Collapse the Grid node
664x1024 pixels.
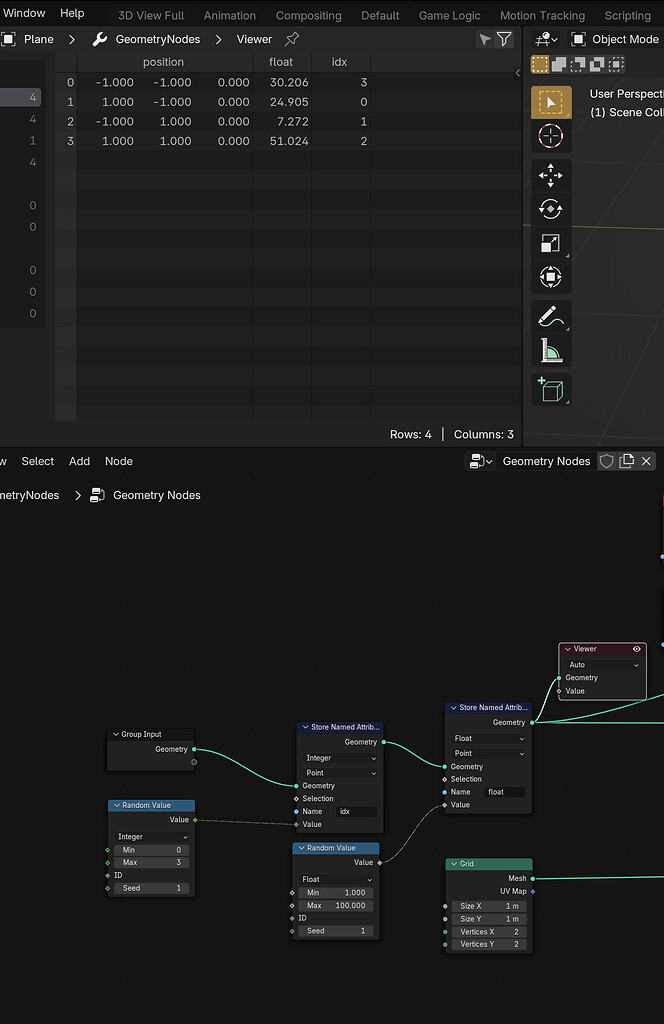[x=454, y=864]
